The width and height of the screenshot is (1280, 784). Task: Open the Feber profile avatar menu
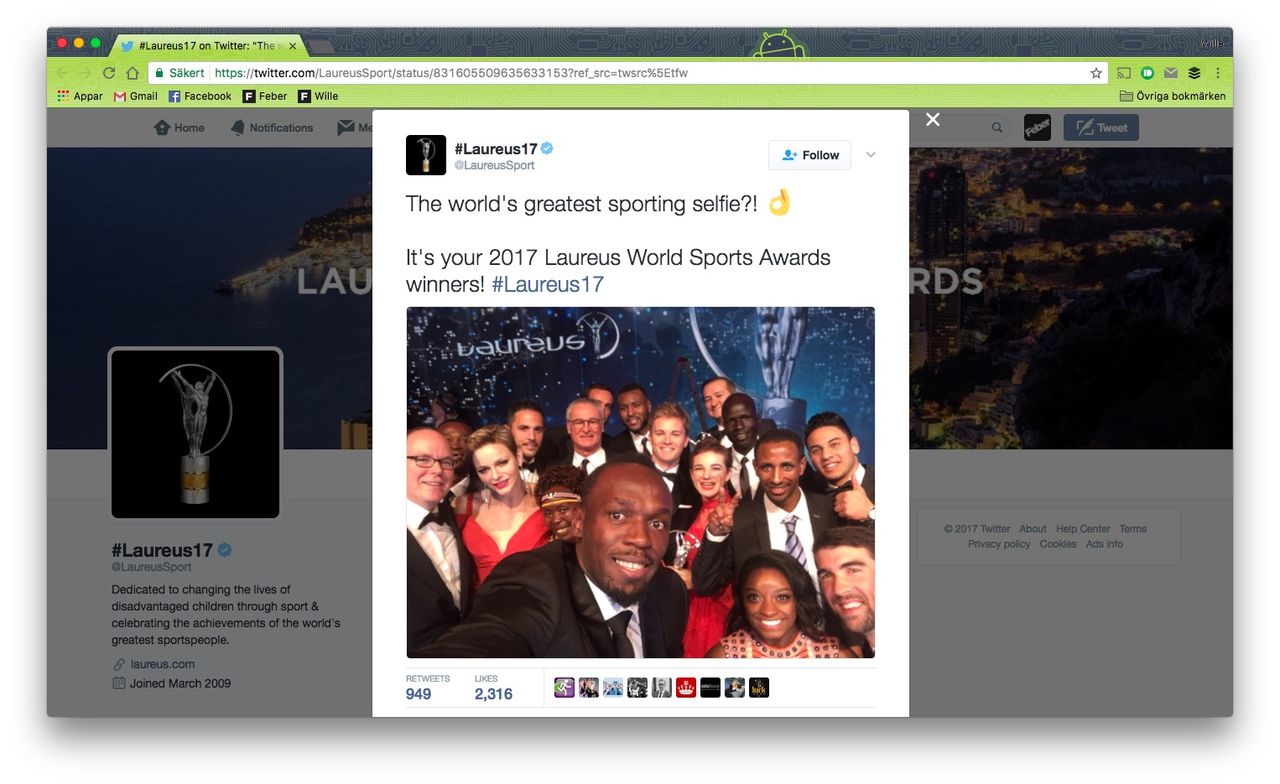tap(1037, 128)
